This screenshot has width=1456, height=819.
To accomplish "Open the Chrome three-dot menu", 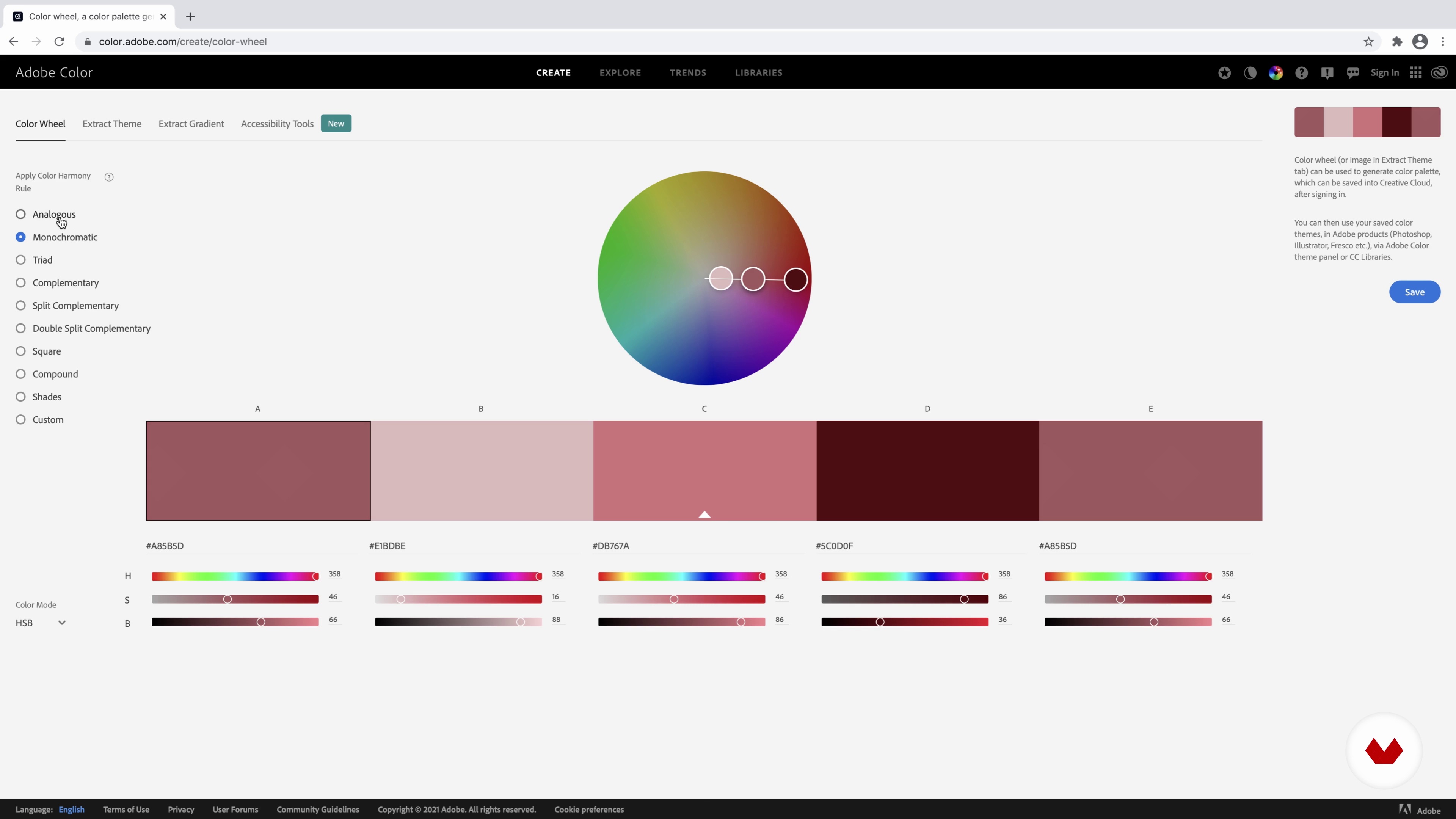I will coord(1443,41).
